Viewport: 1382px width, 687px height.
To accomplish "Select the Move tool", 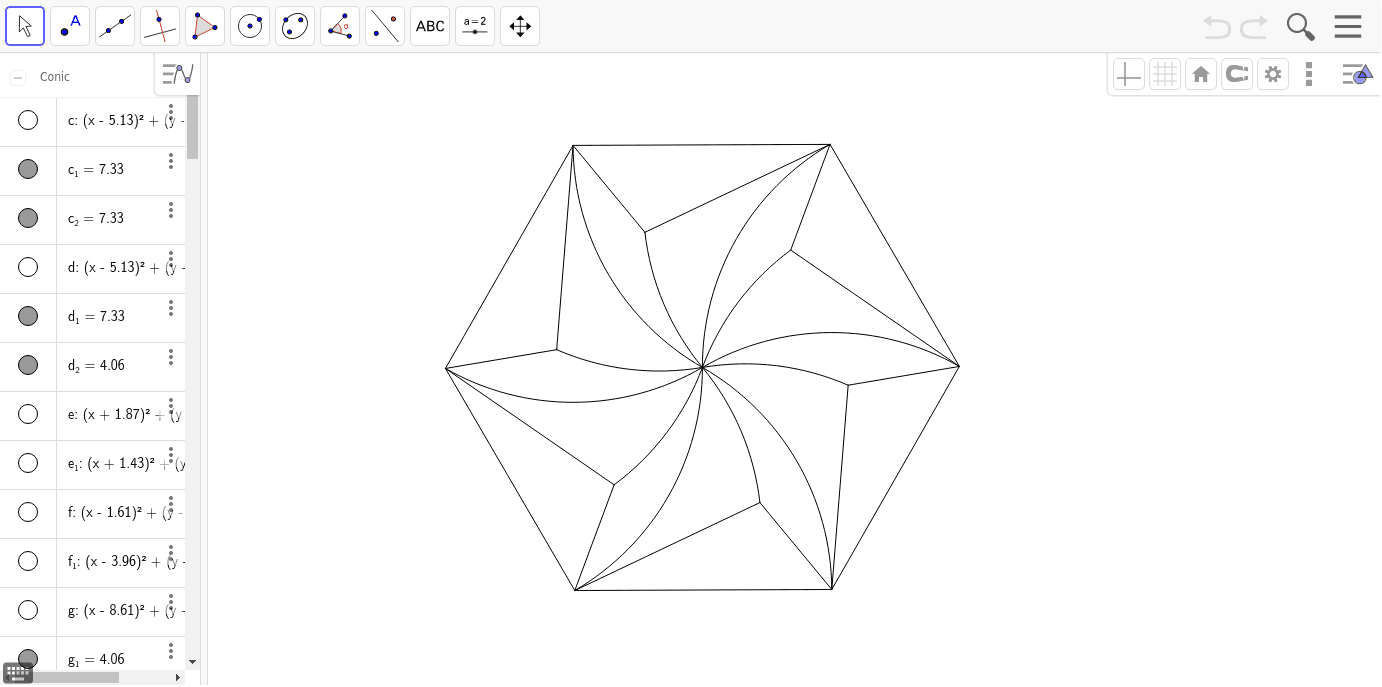I will click(x=25, y=25).
